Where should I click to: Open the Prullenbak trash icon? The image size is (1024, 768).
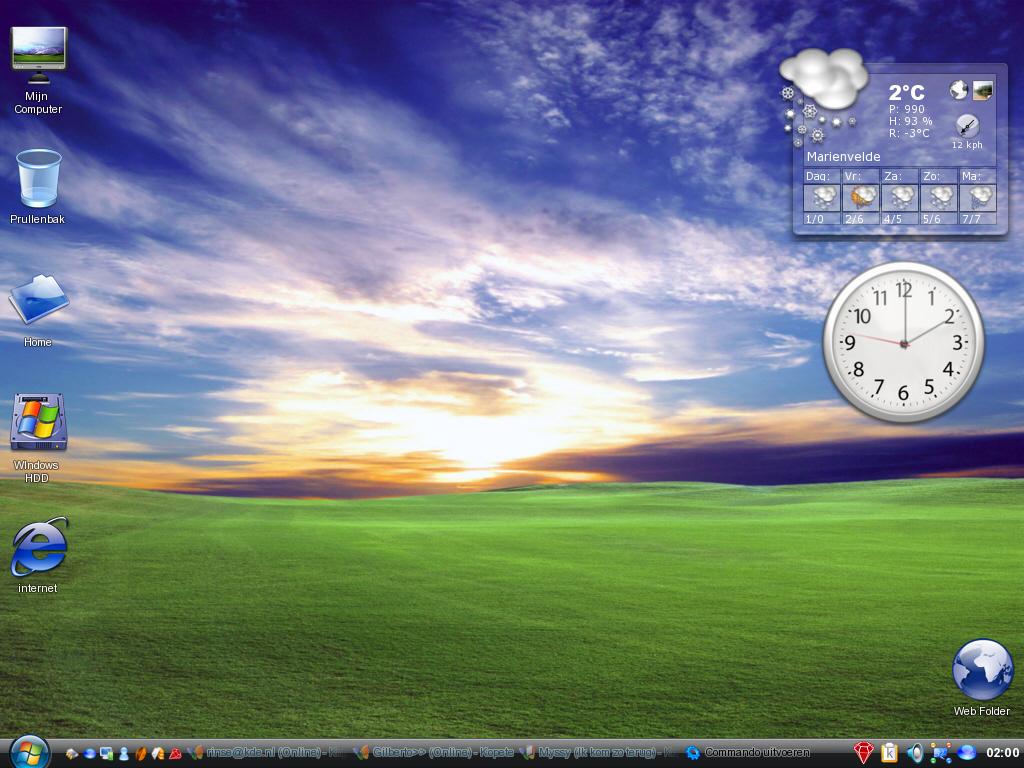[x=39, y=178]
